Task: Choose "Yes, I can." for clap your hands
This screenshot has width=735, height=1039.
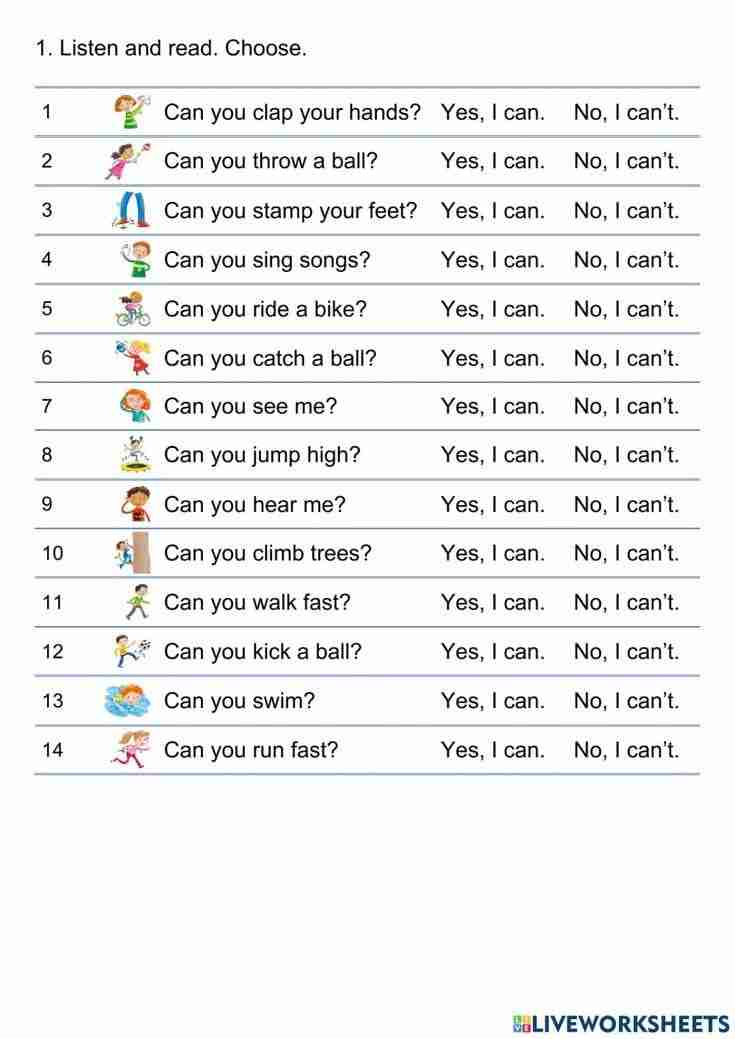Action: [493, 112]
